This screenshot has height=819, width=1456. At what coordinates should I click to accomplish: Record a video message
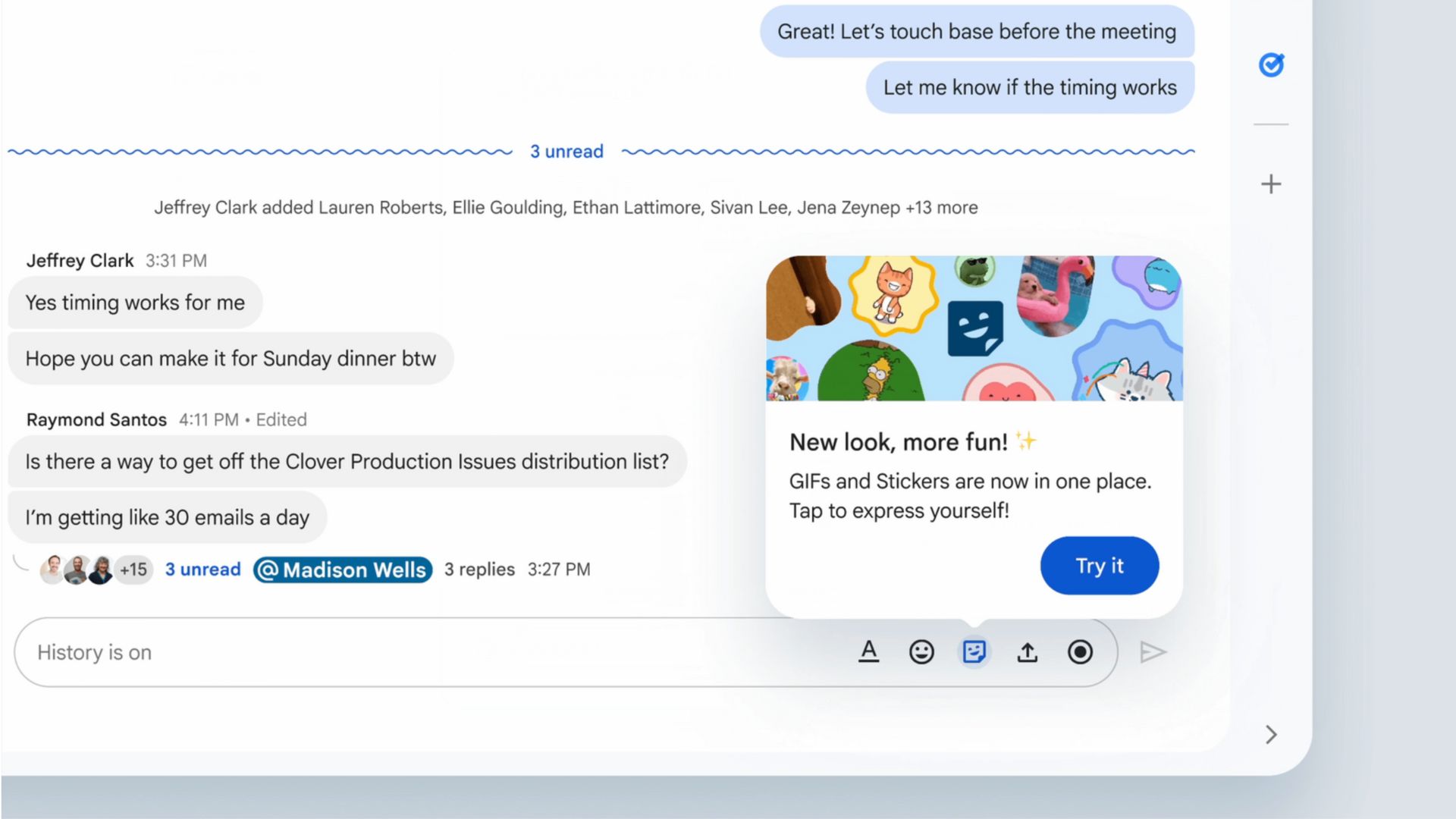pyautogui.click(x=1080, y=651)
